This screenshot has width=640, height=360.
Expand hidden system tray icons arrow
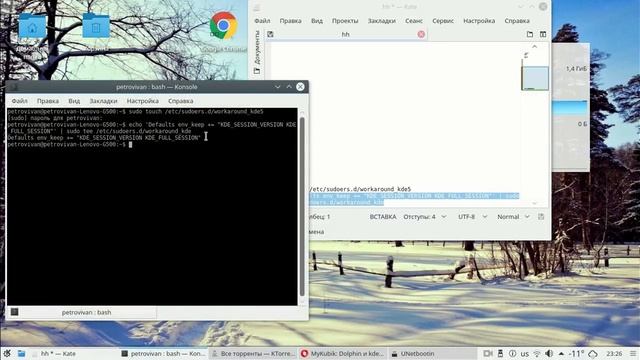(561, 353)
